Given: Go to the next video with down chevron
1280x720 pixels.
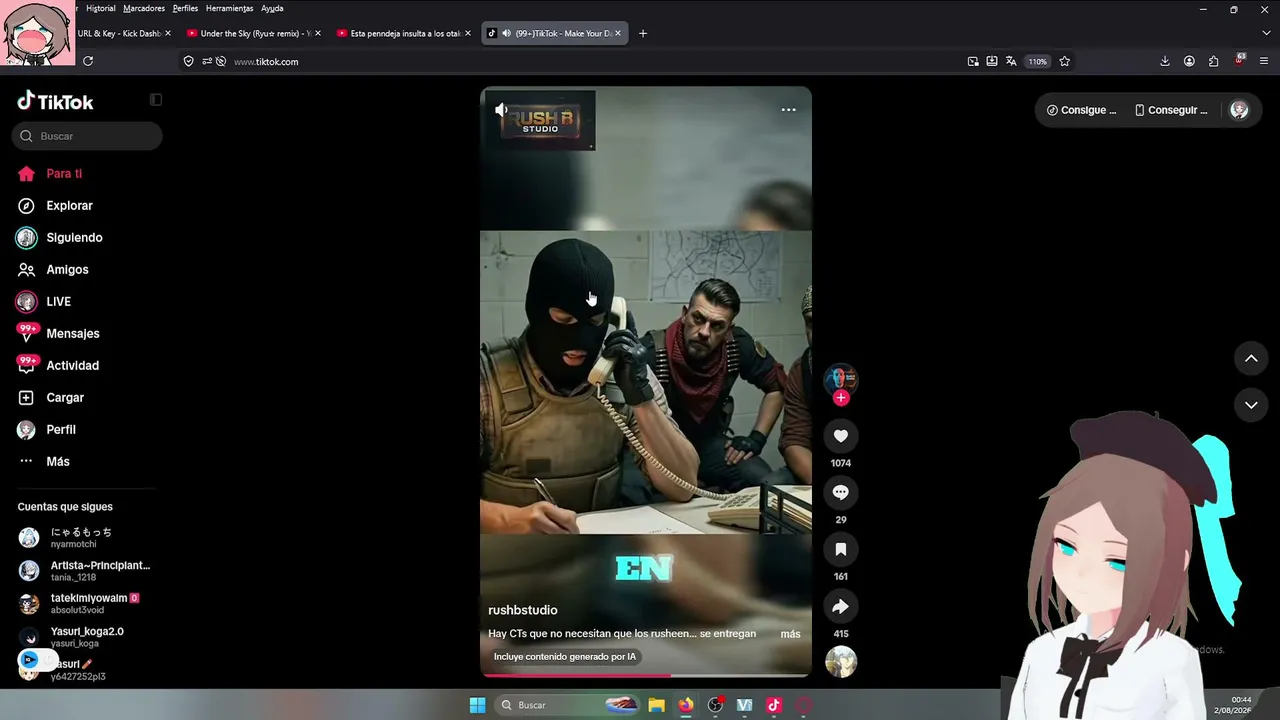Looking at the screenshot, I should point(1251,405).
